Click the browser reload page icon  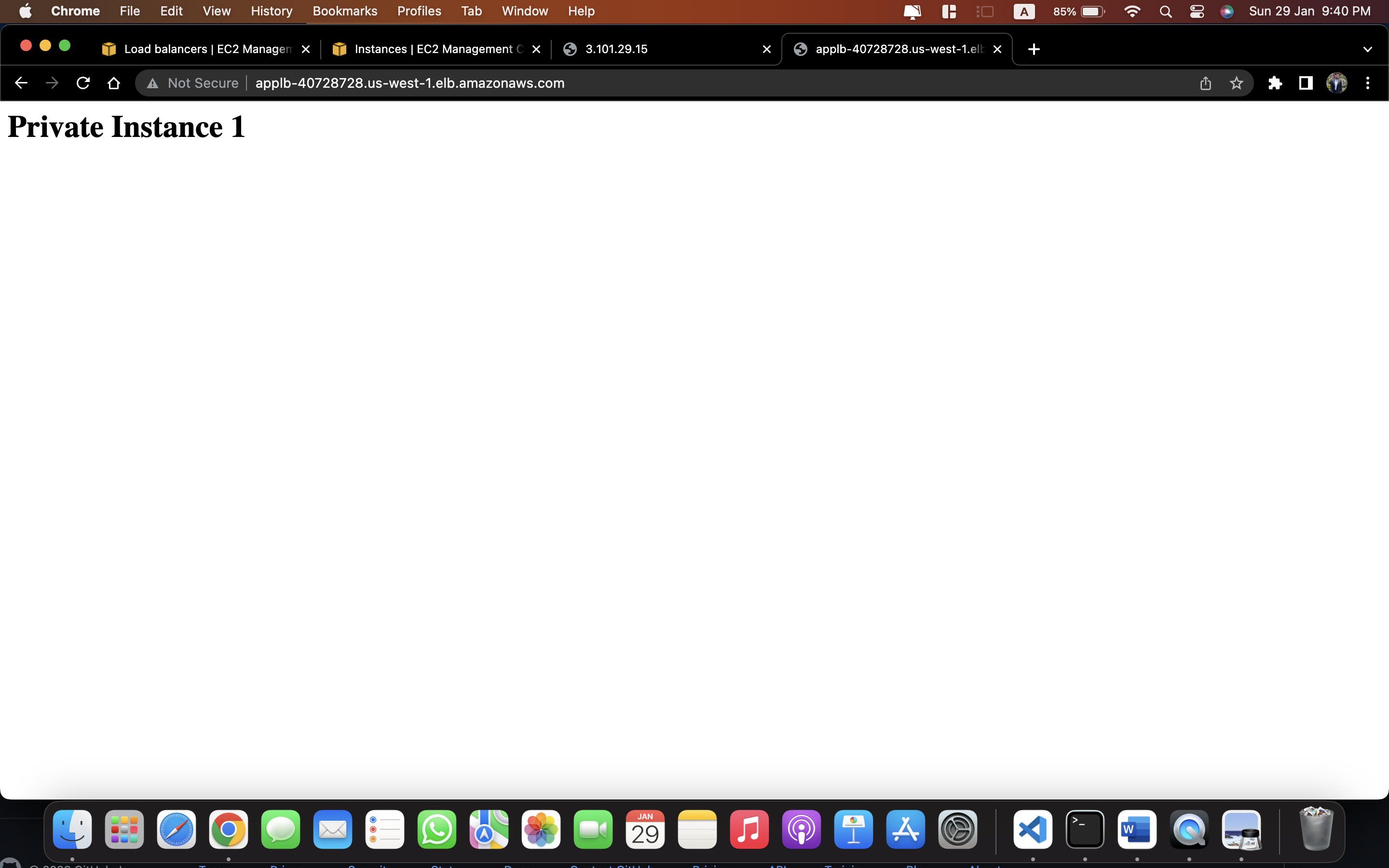(x=82, y=83)
